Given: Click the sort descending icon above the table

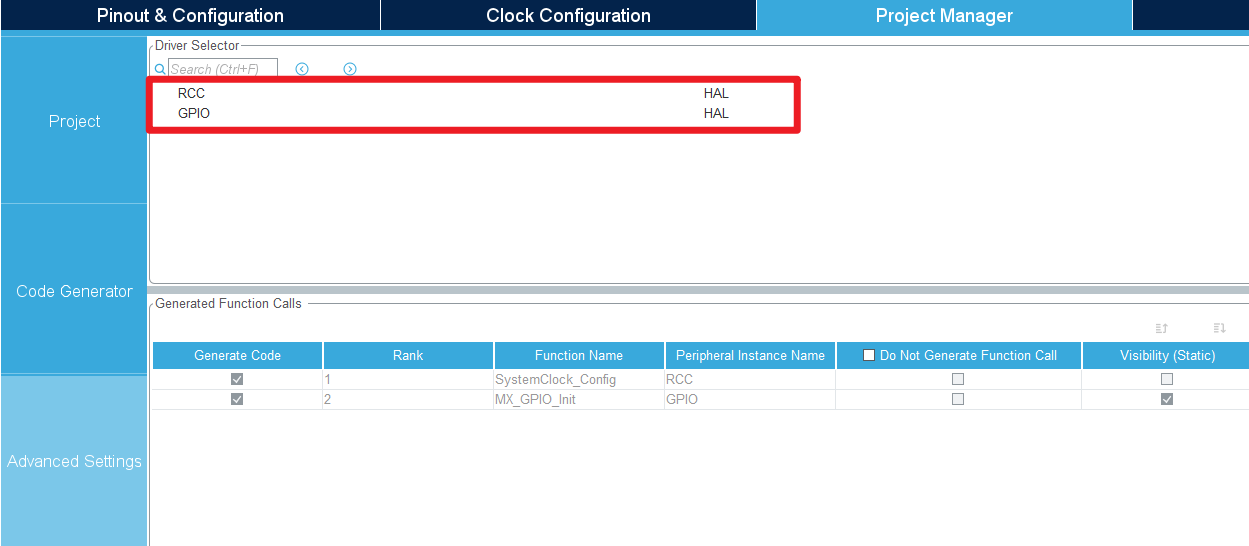Looking at the screenshot, I should [x=1219, y=328].
